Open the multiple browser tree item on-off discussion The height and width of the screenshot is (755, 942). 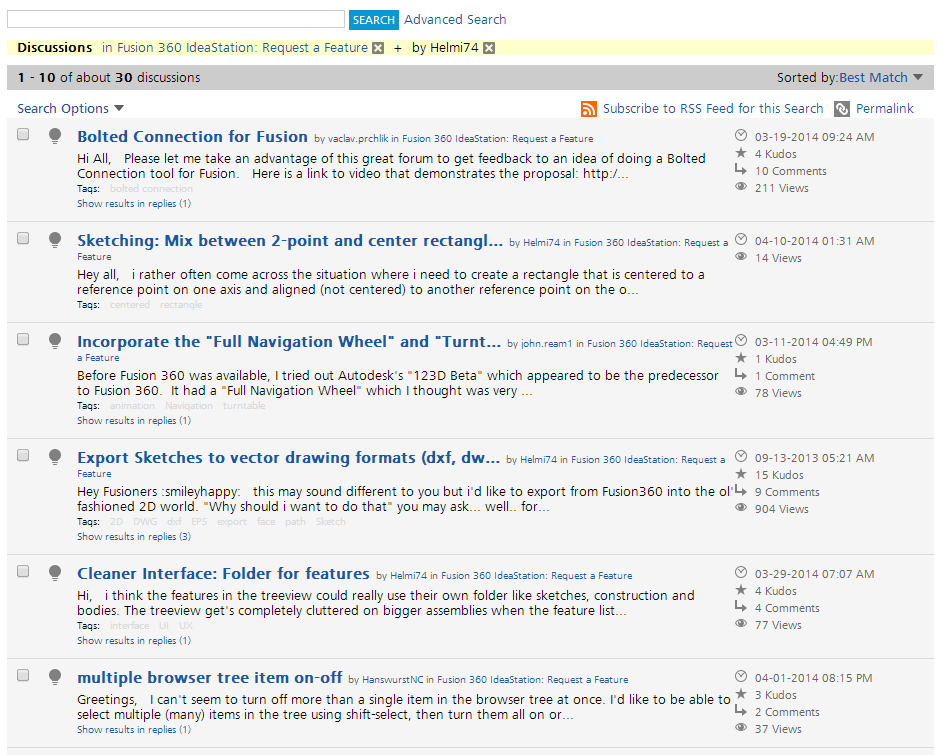point(209,678)
